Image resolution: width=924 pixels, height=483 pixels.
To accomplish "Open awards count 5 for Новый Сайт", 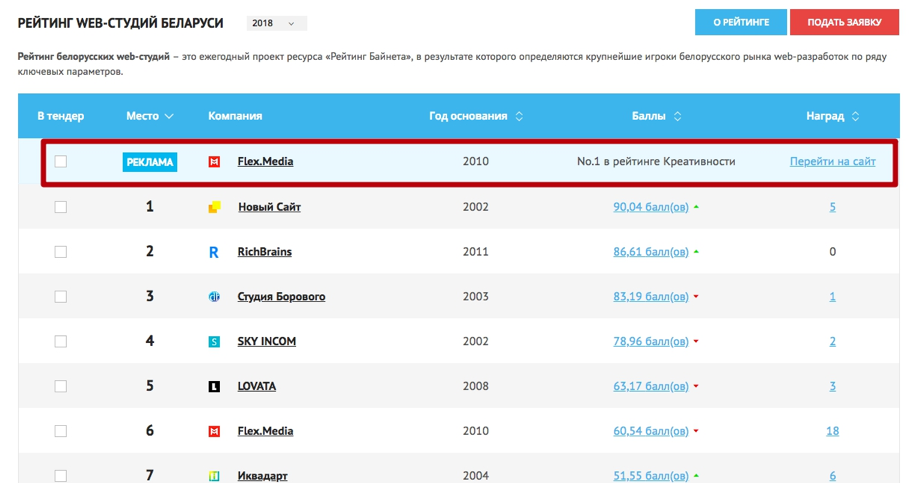I will coord(833,207).
